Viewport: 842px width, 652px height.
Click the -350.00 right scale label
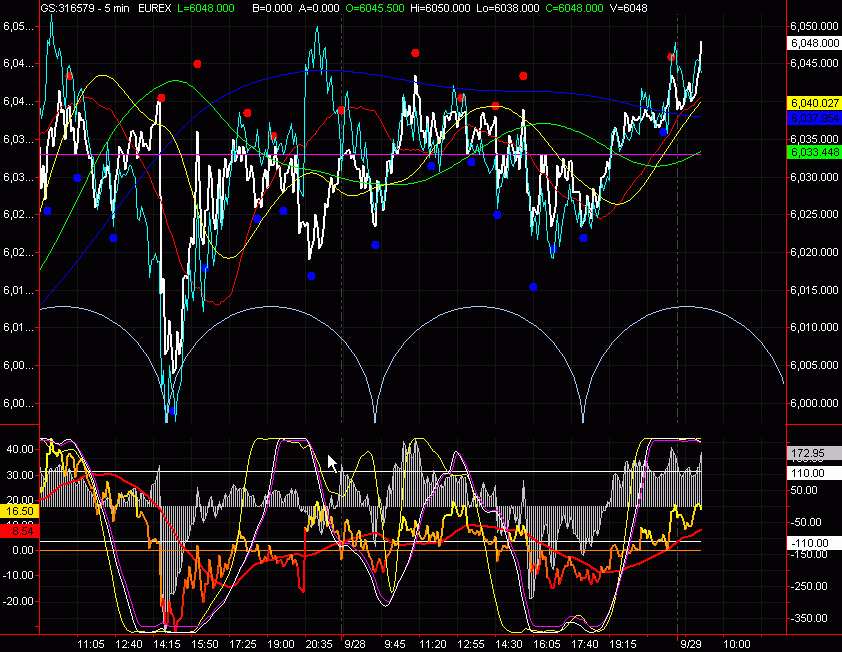[x=810, y=618]
